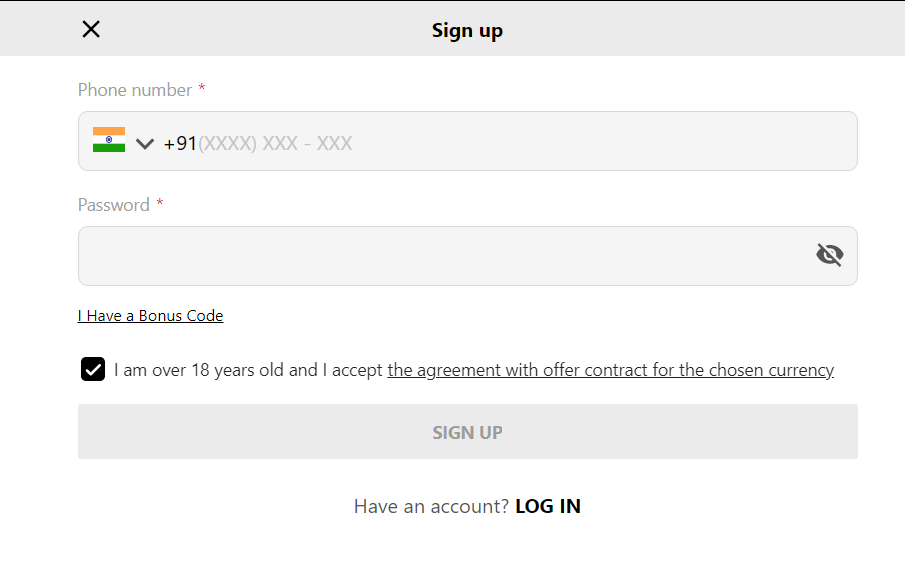The height and width of the screenshot is (581, 905).
Task: Click the asterisk beside Password
Action: 160,205
